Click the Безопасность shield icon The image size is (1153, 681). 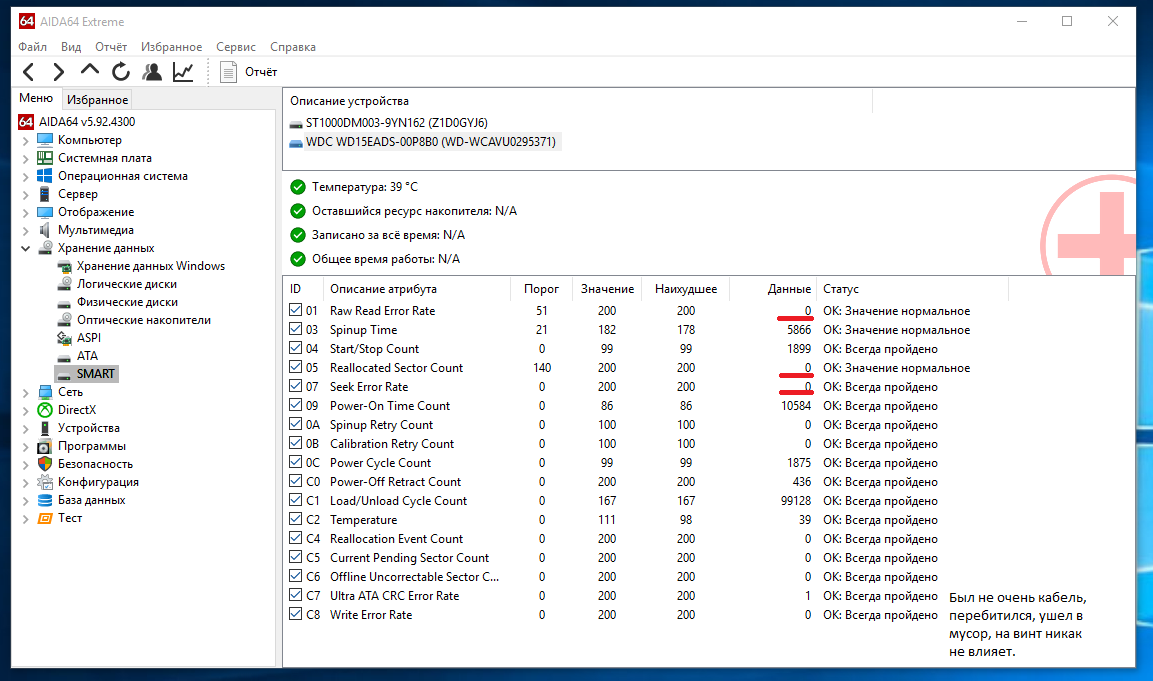[x=45, y=464]
